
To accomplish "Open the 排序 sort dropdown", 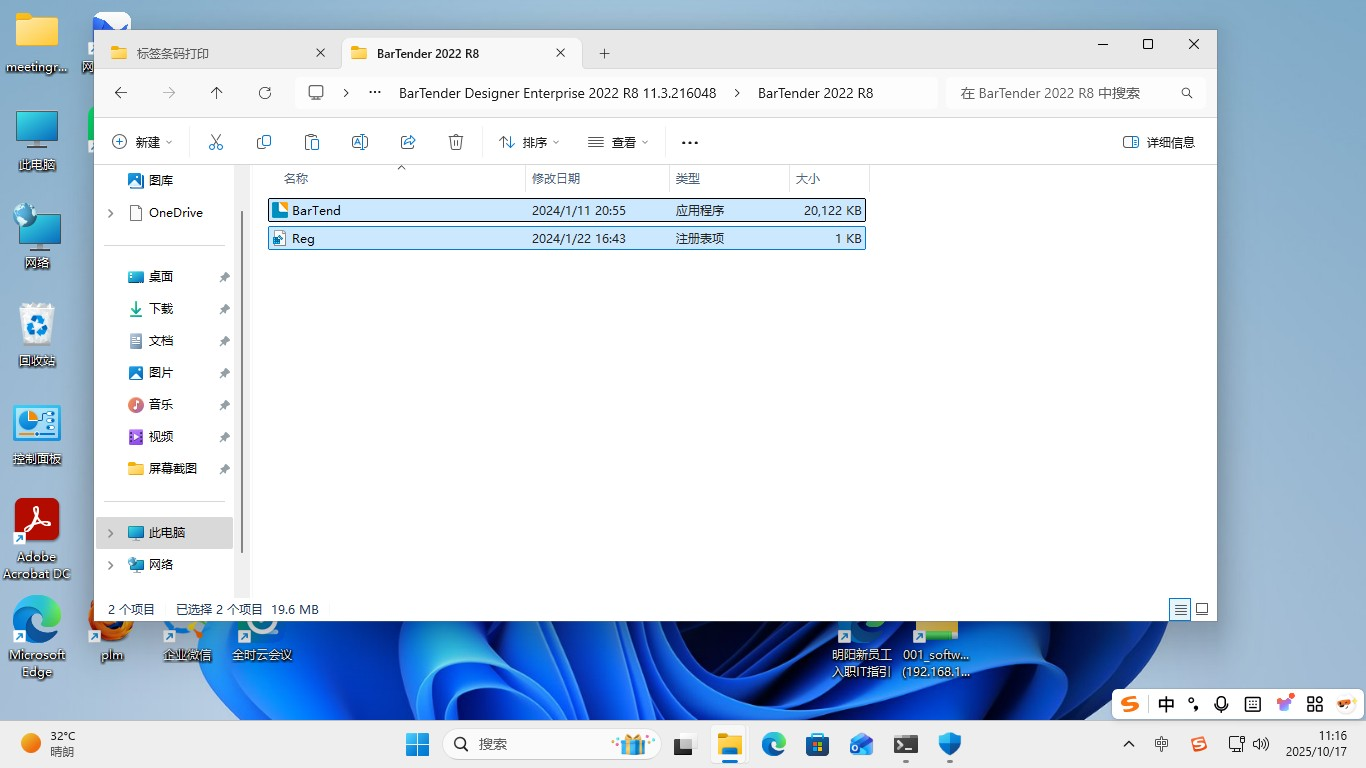I will click(529, 142).
